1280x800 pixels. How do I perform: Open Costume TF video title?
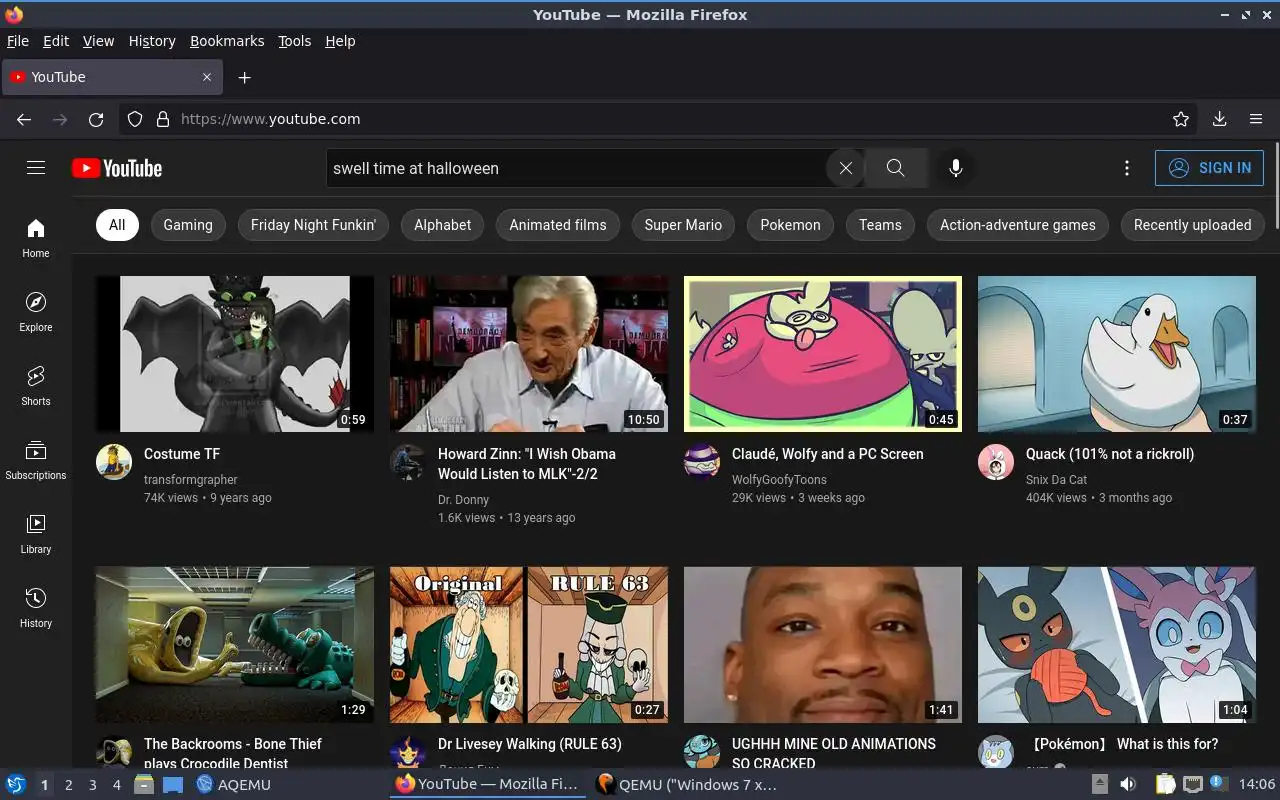click(182, 454)
